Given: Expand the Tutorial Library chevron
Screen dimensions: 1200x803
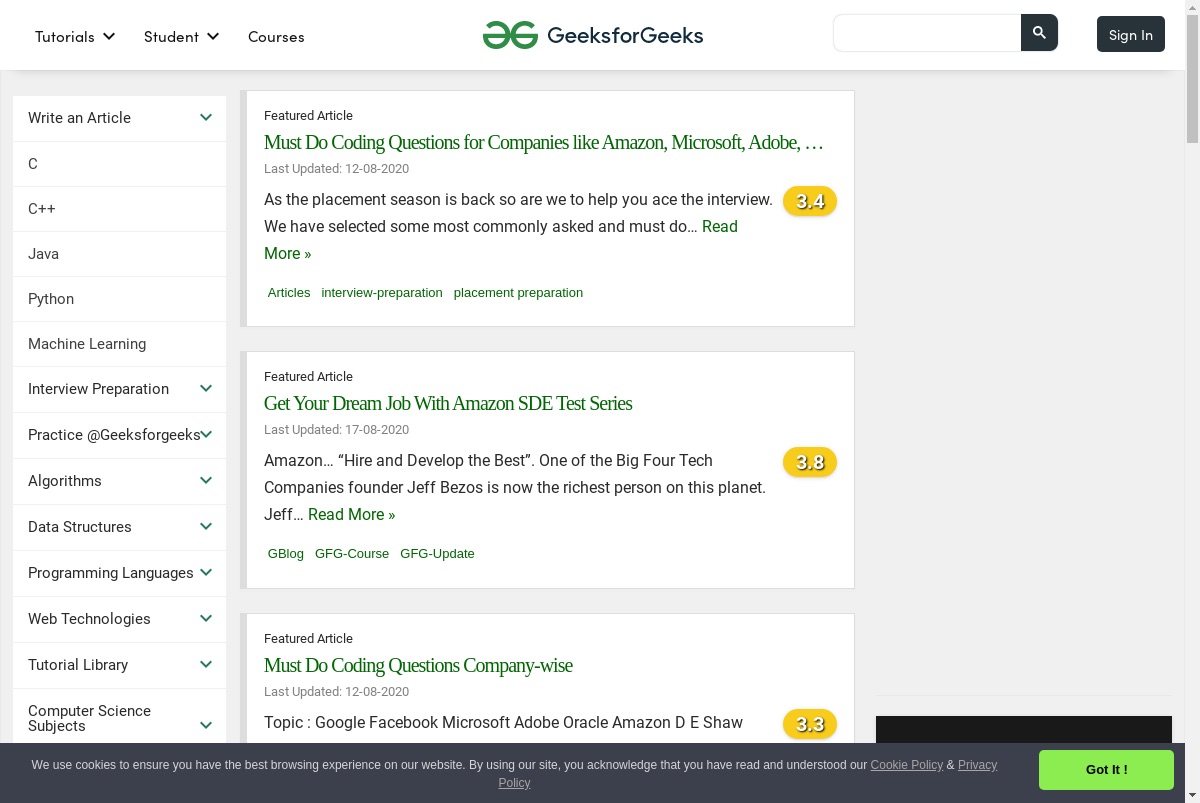Looking at the screenshot, I should tap(206, 664).
